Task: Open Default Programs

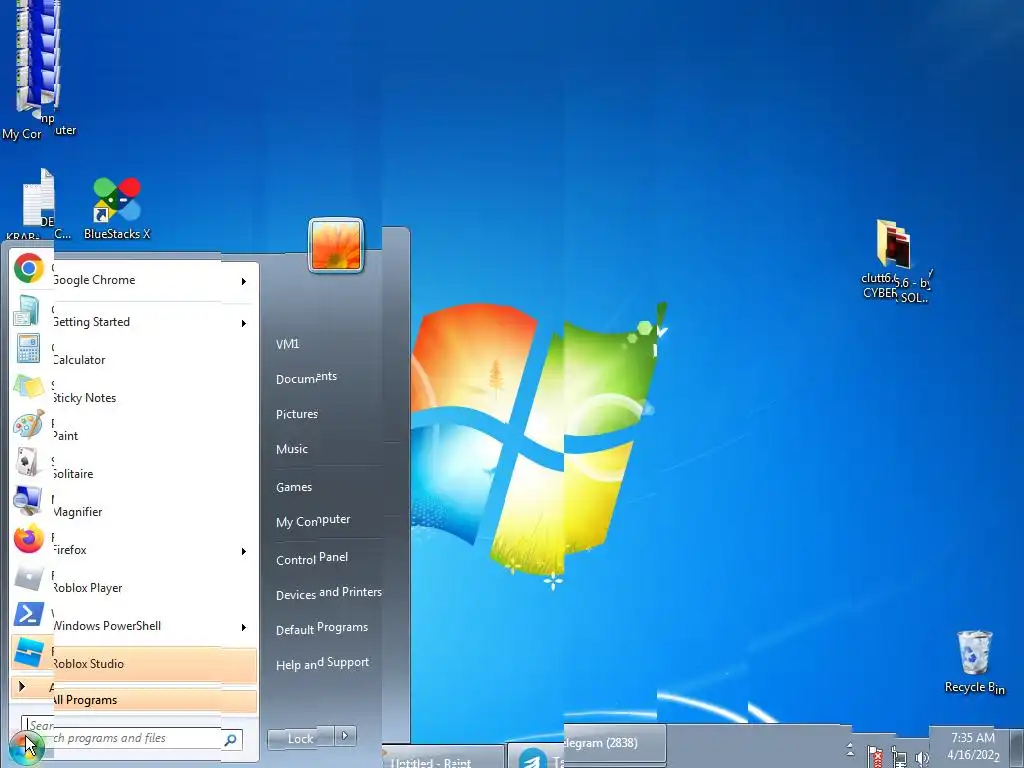Action: pyautogui.click(x=321, y=628)
